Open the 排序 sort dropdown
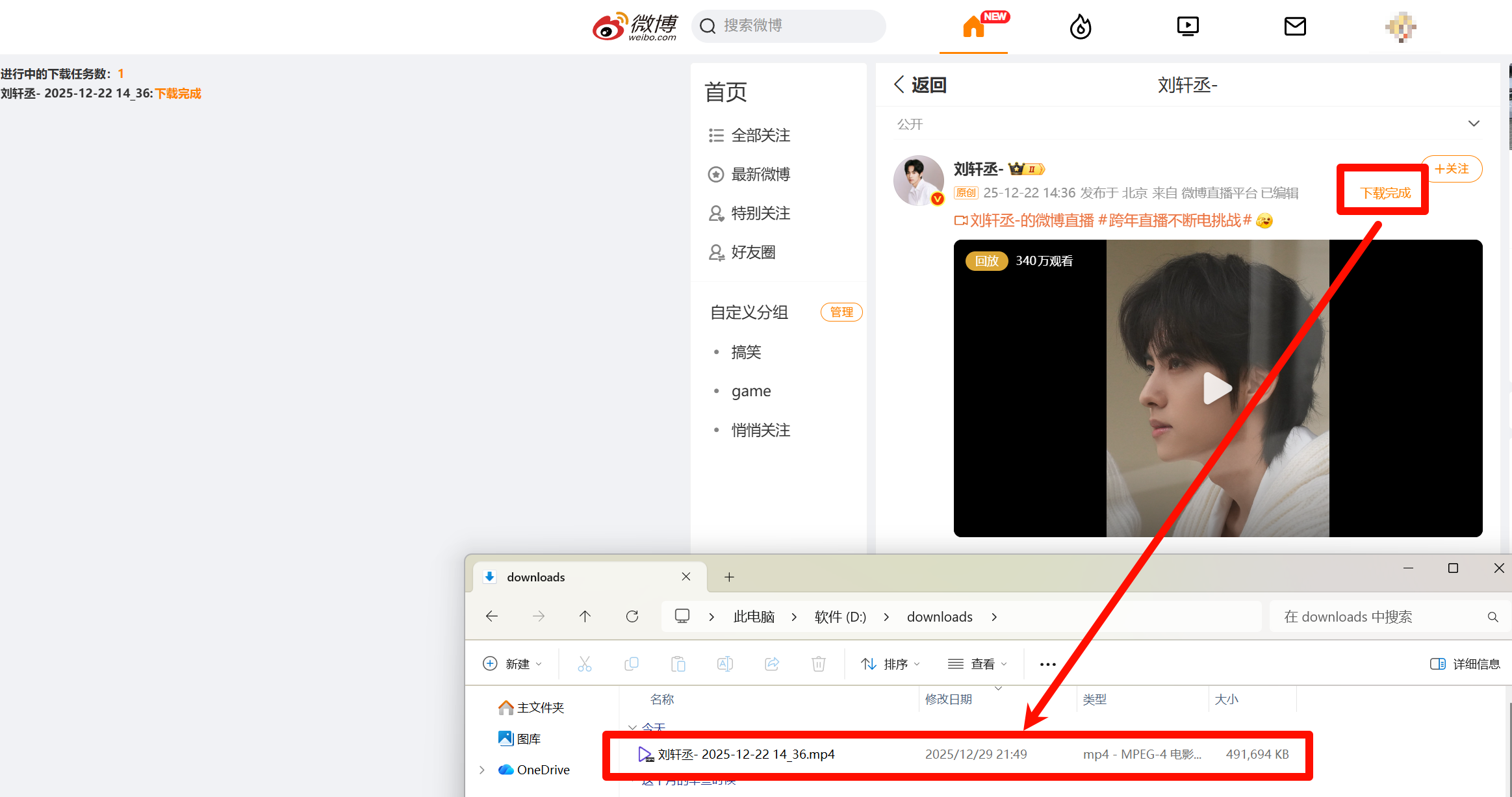Screen dimensions: 1512x797 (890, 663)
